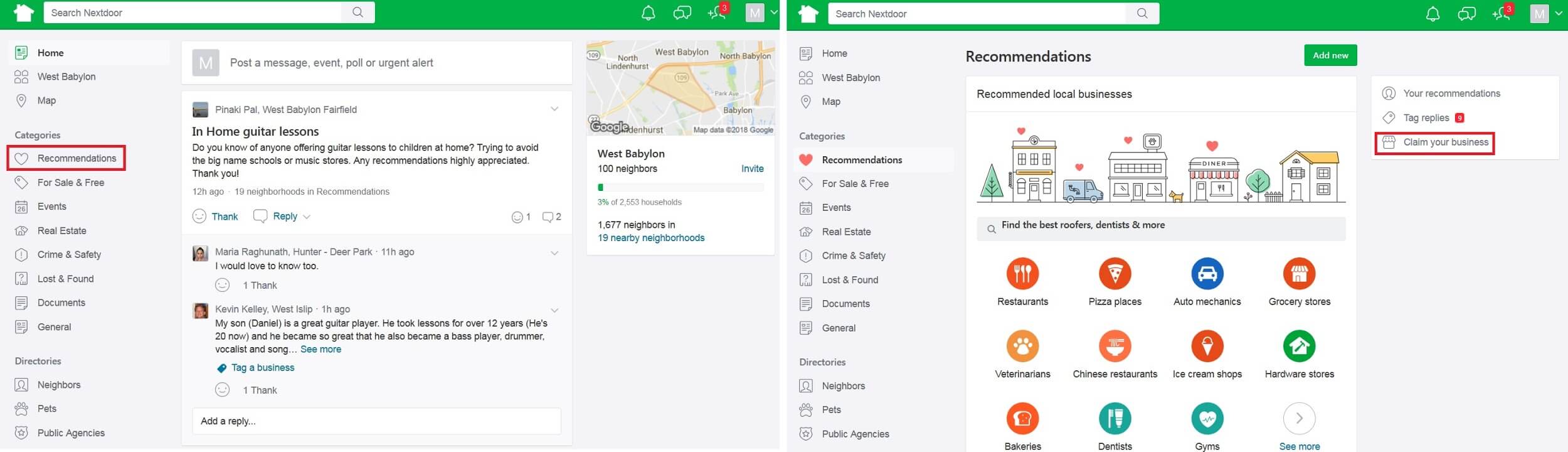Screen dimensions: 1568x452
Task: Toggle the thank smiley on Maria Raghunath's comment
Action: click(x=222, y=285)
